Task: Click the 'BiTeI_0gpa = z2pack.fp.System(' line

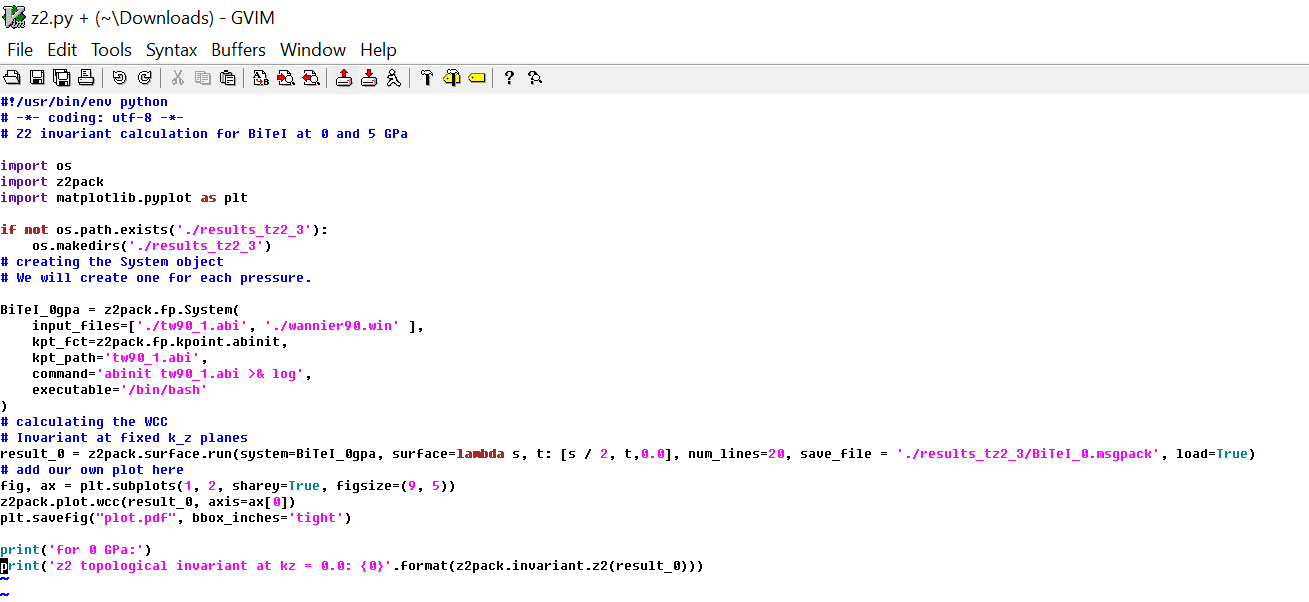Action: click(120, 310)
